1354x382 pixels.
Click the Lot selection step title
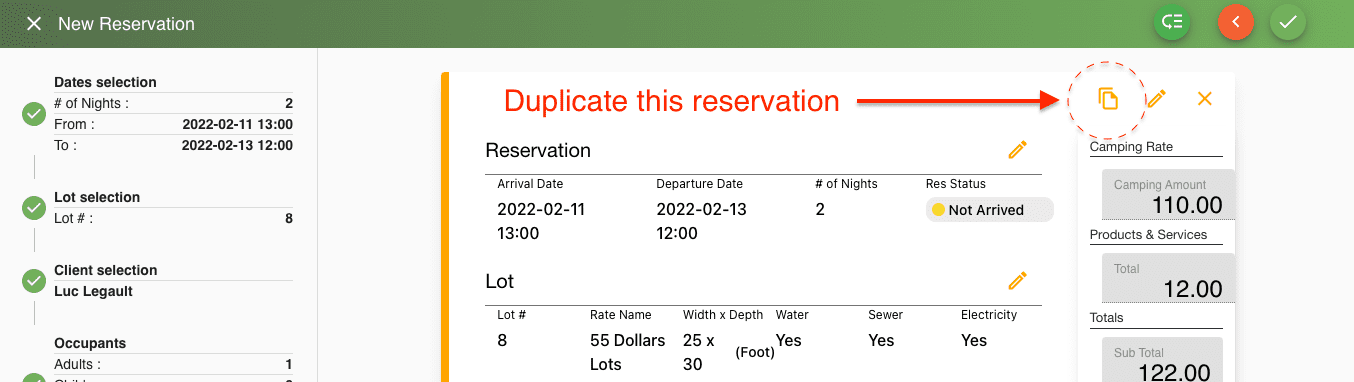point(97,197)
